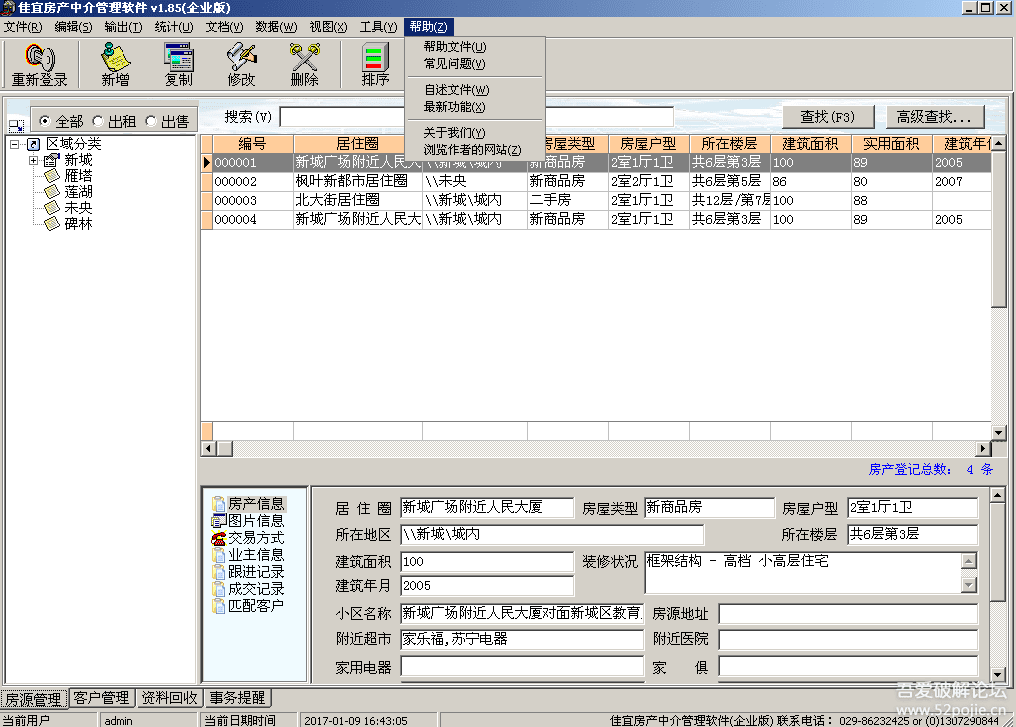
Task: Click the detail panel scroll down arrow
Action: click(x=998, y=675)
